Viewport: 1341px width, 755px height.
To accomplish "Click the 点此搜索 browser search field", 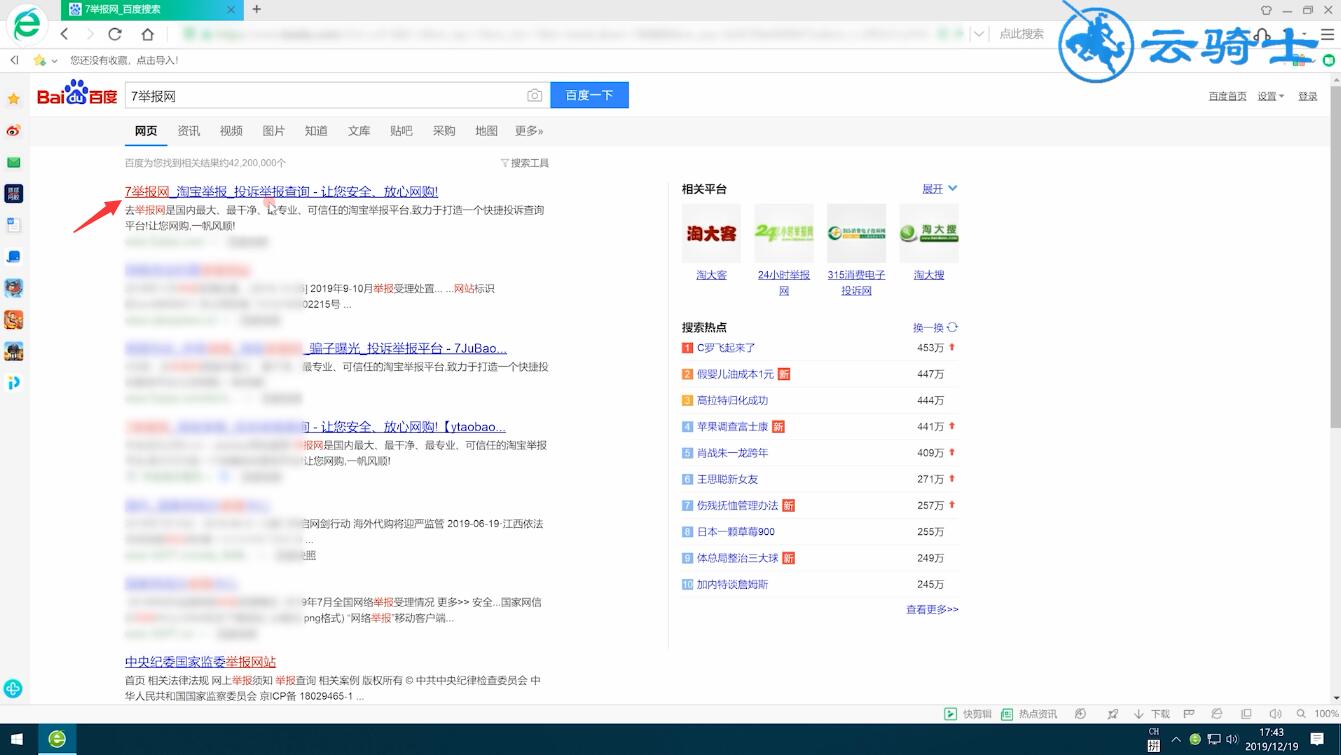I will [1020, 34].
